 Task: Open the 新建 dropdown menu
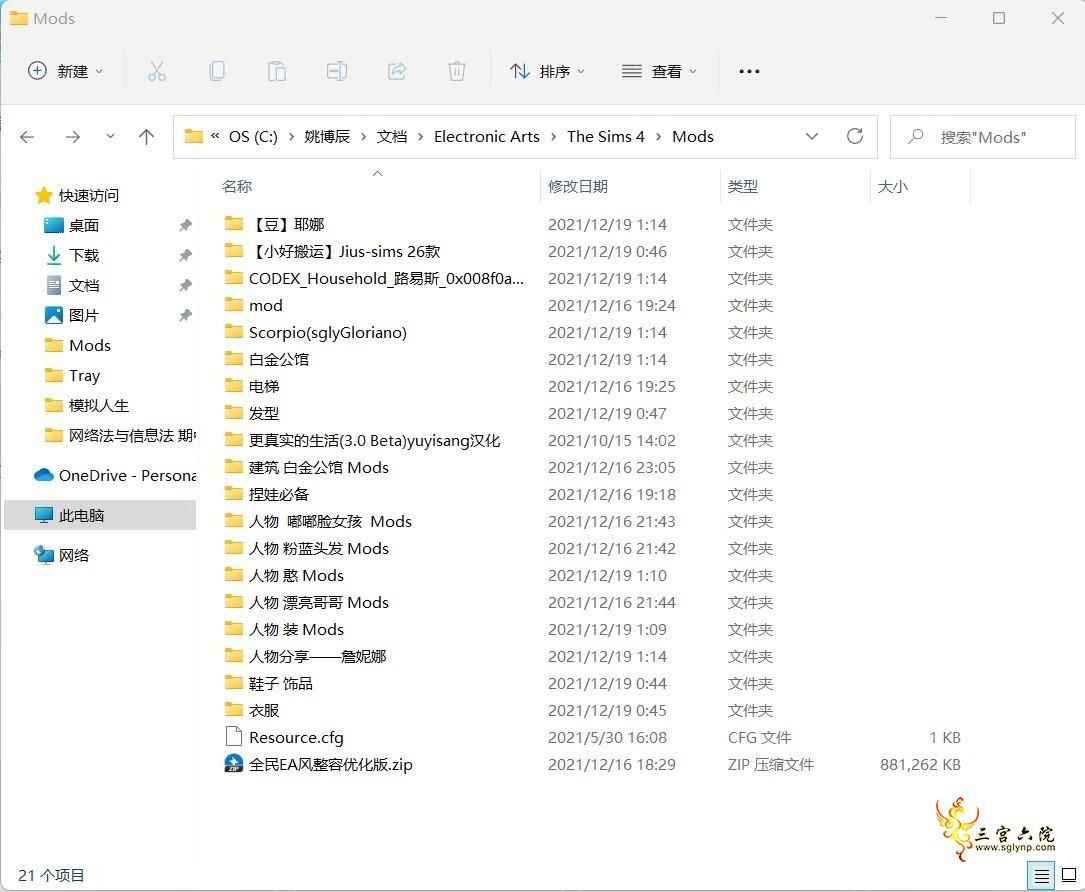click(65, 71)
